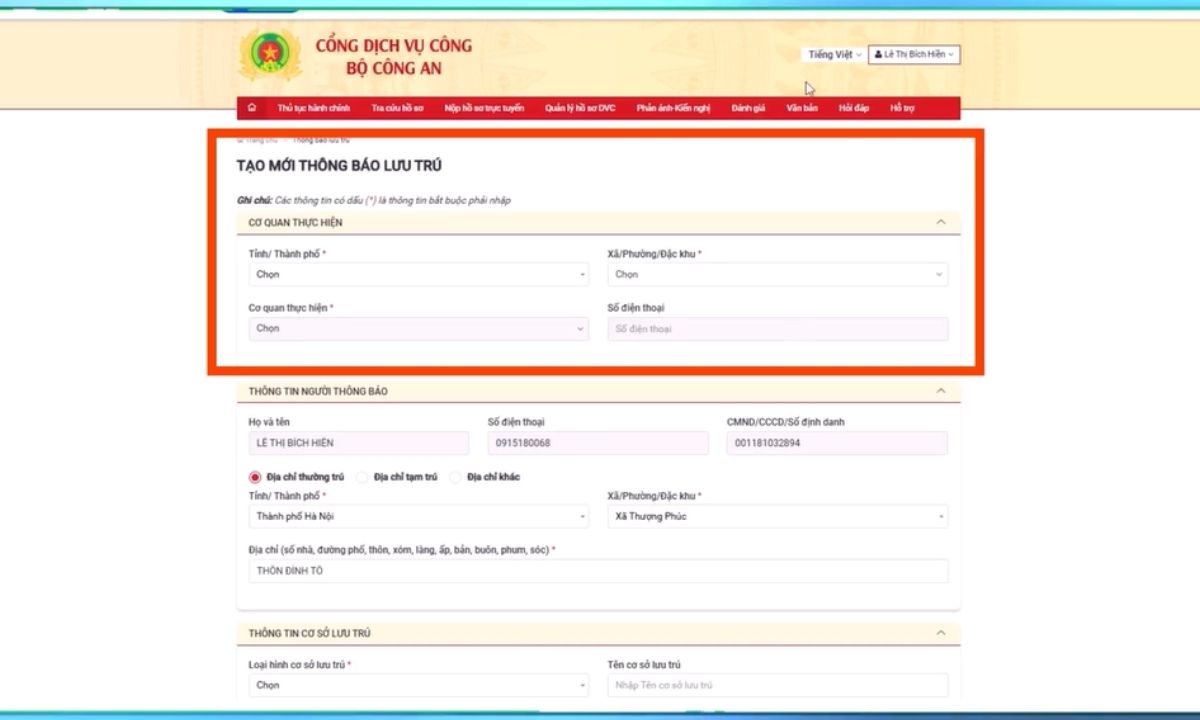Collapse the Thông tin người thông báo section

[x=940, y=391]
